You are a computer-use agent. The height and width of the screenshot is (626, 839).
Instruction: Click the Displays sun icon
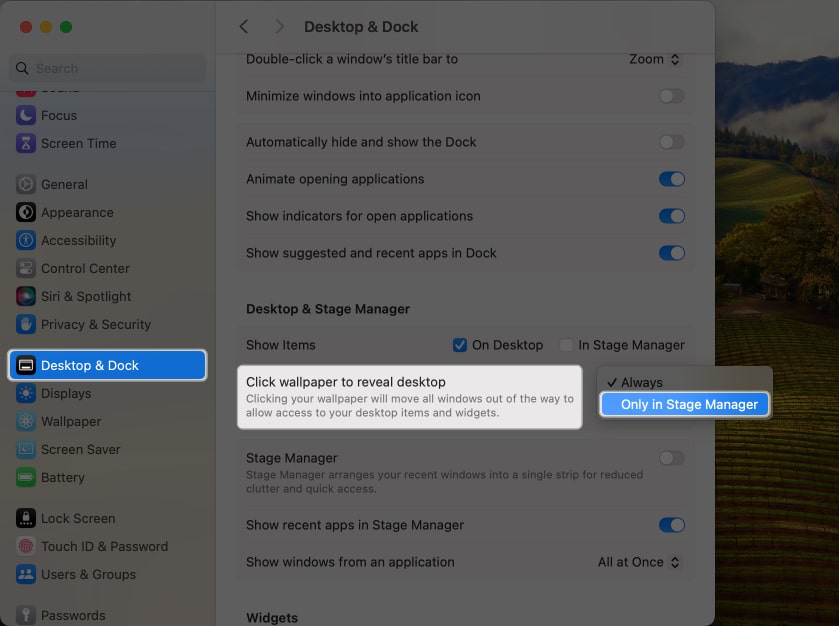[26, 393]
